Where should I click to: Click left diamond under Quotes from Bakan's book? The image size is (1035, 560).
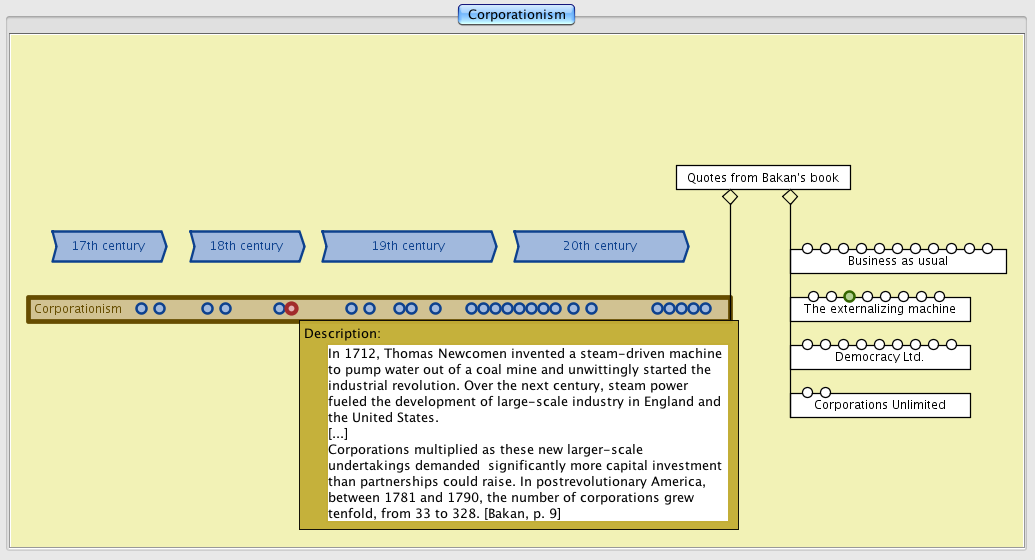pyautogui.click(x=730, y=198)
